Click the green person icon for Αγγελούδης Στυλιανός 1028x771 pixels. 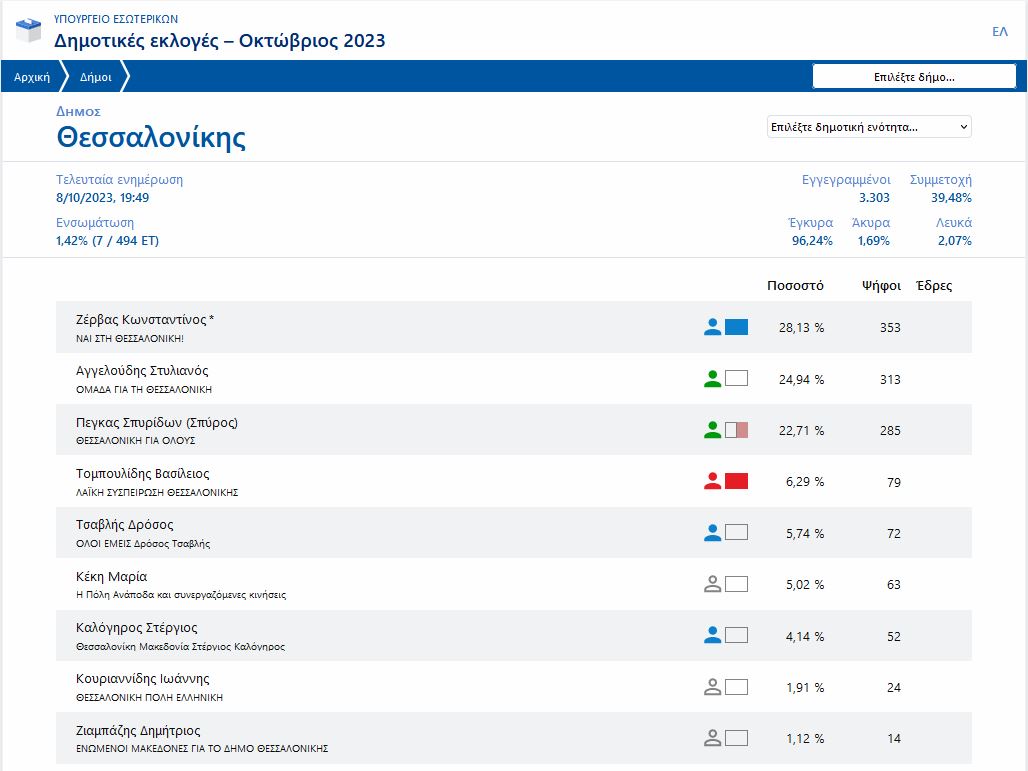[x=712, y=379]
